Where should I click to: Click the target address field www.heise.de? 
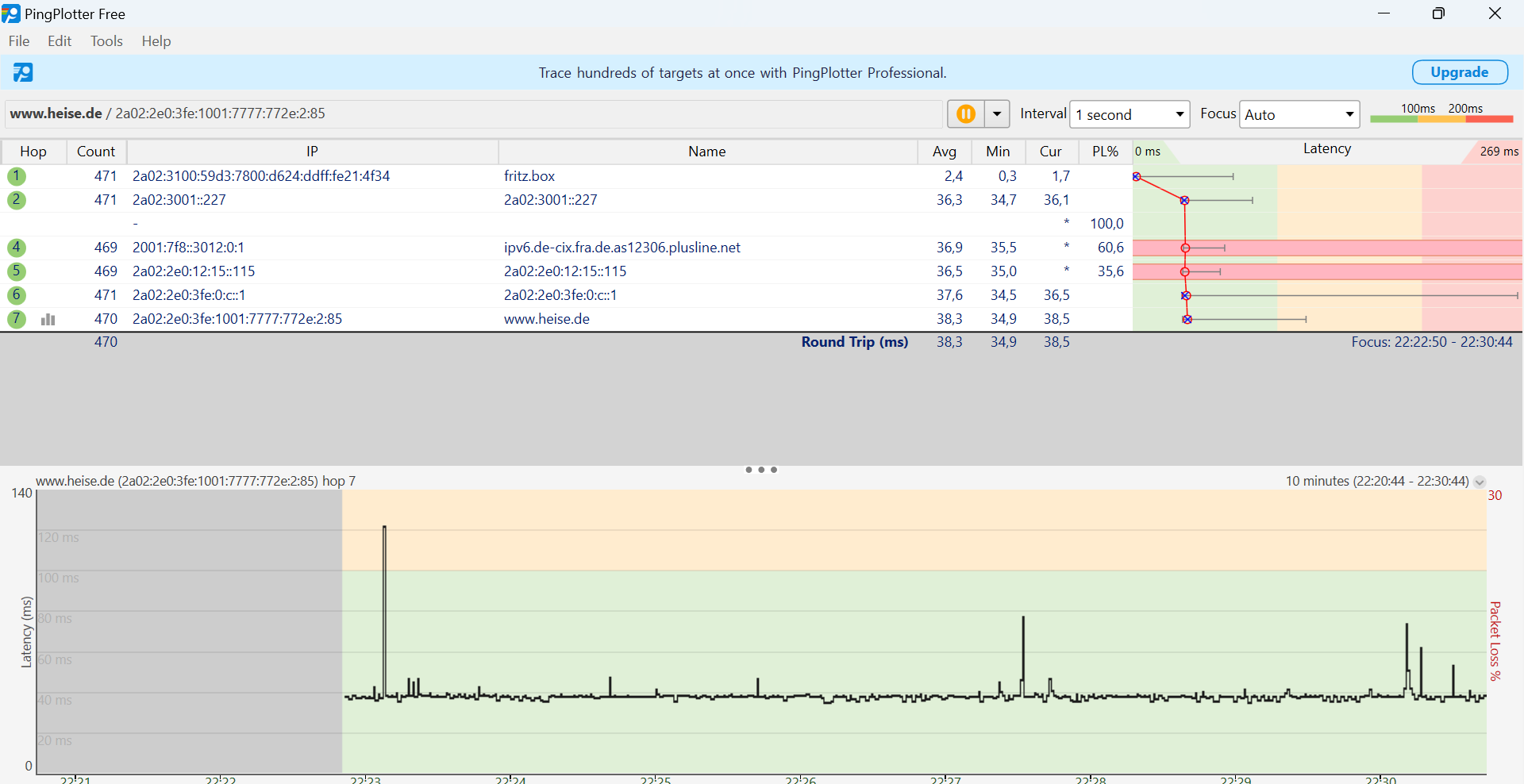(x=474, y=113)
